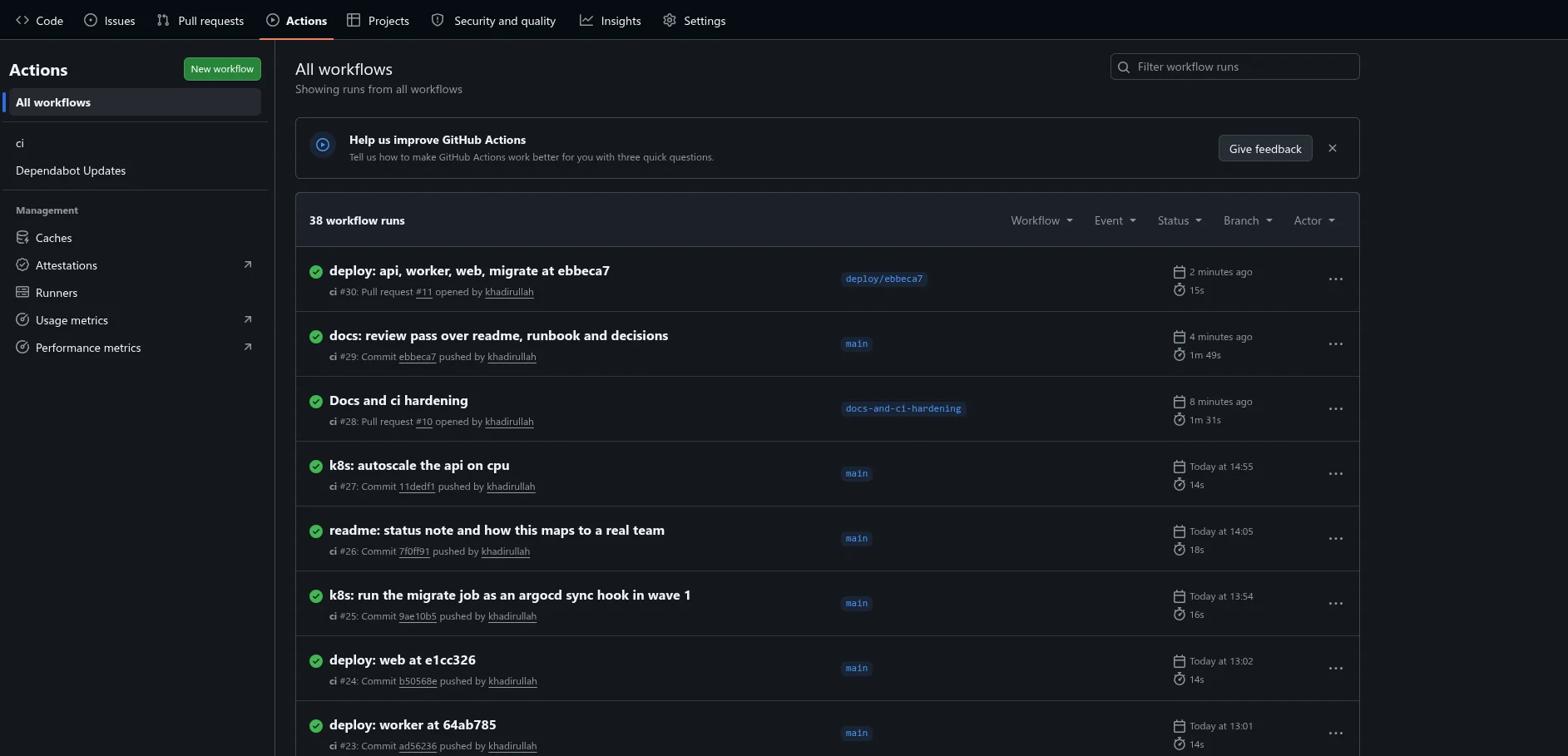Click the deploy/ebbeca7 branch label
This screenshot has height=756, width=1568.
click(884, 279)
